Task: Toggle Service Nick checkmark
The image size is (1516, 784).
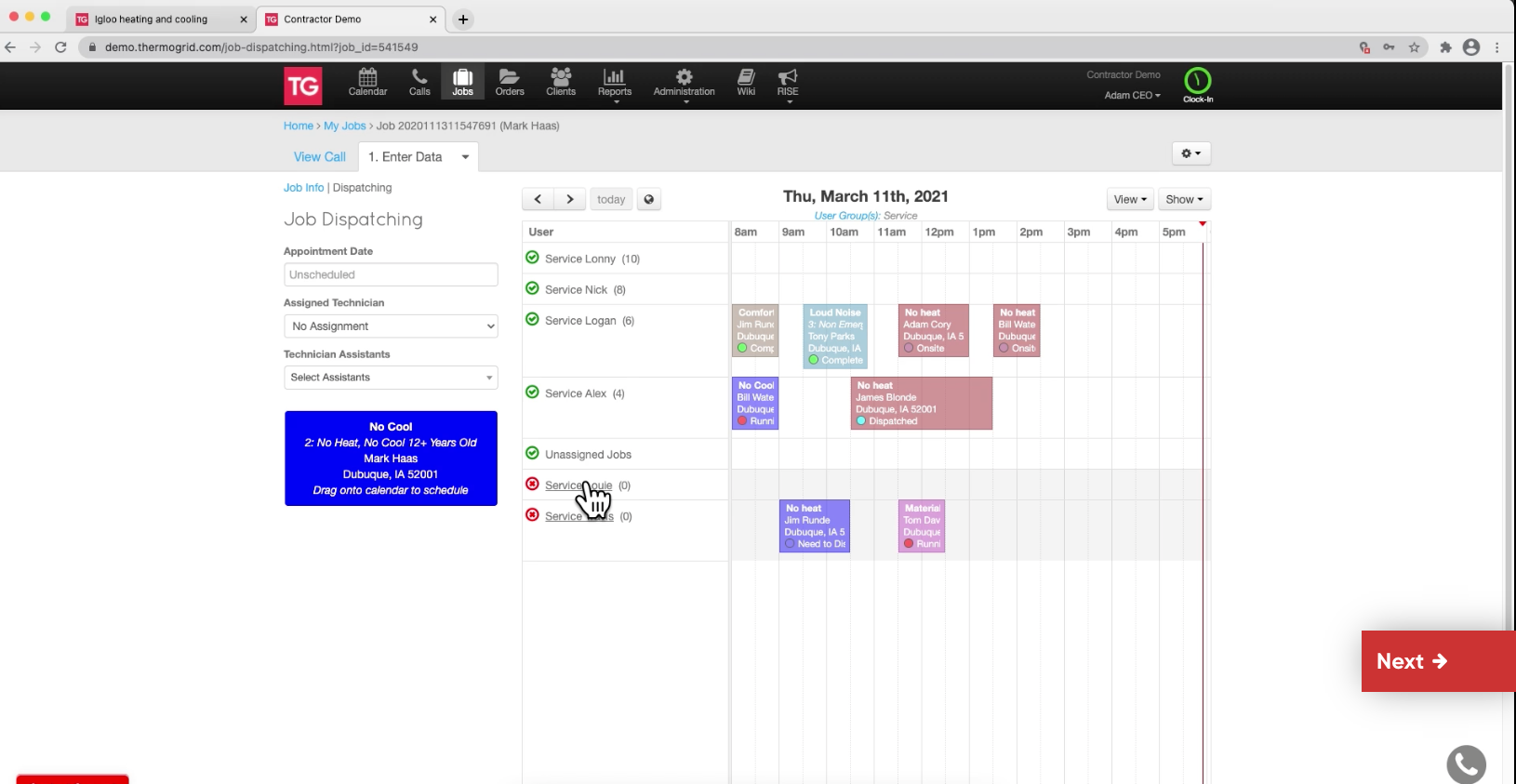Action: tap(532, 288)
